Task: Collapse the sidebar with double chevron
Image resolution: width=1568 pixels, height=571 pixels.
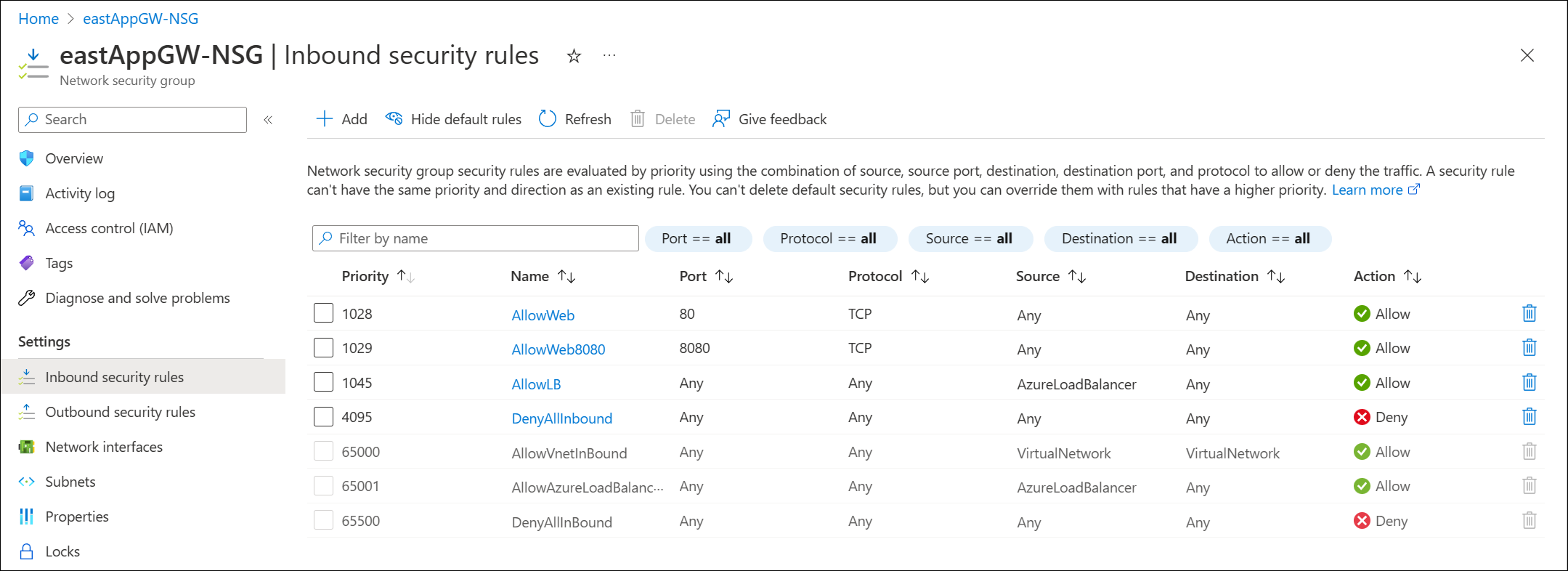Action: point(268,120)
